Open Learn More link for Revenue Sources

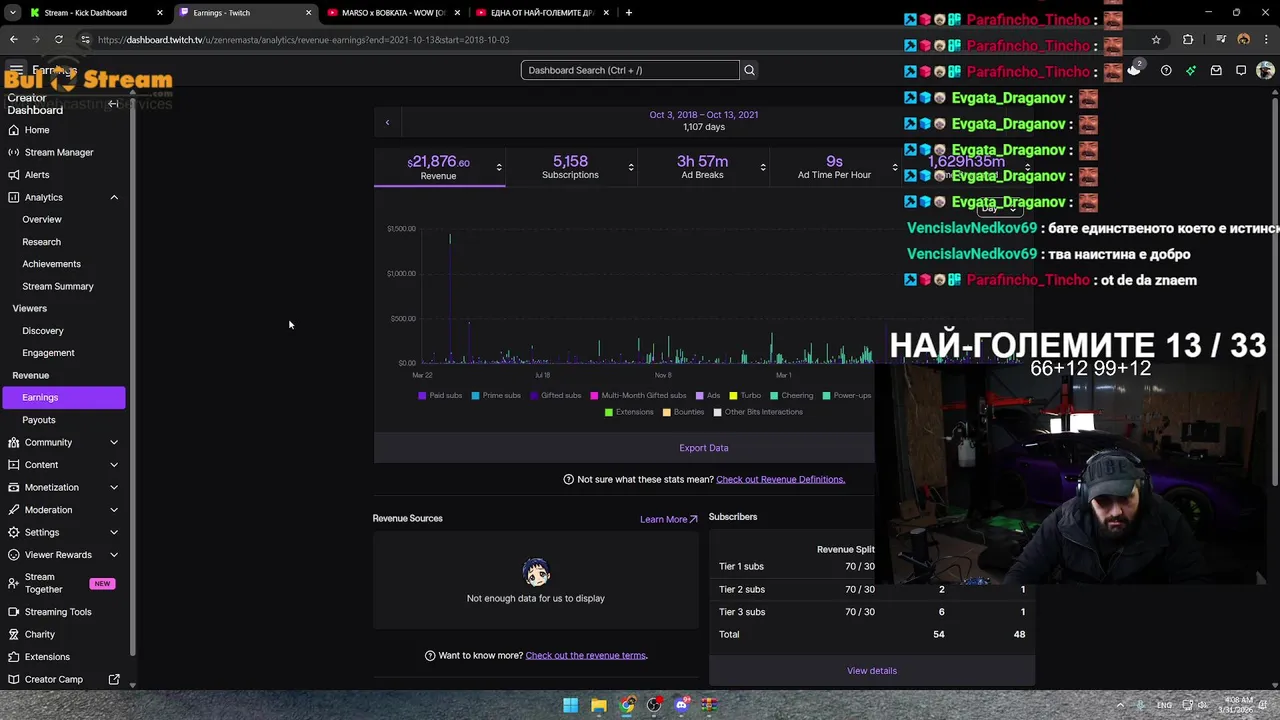pos(668,519)
